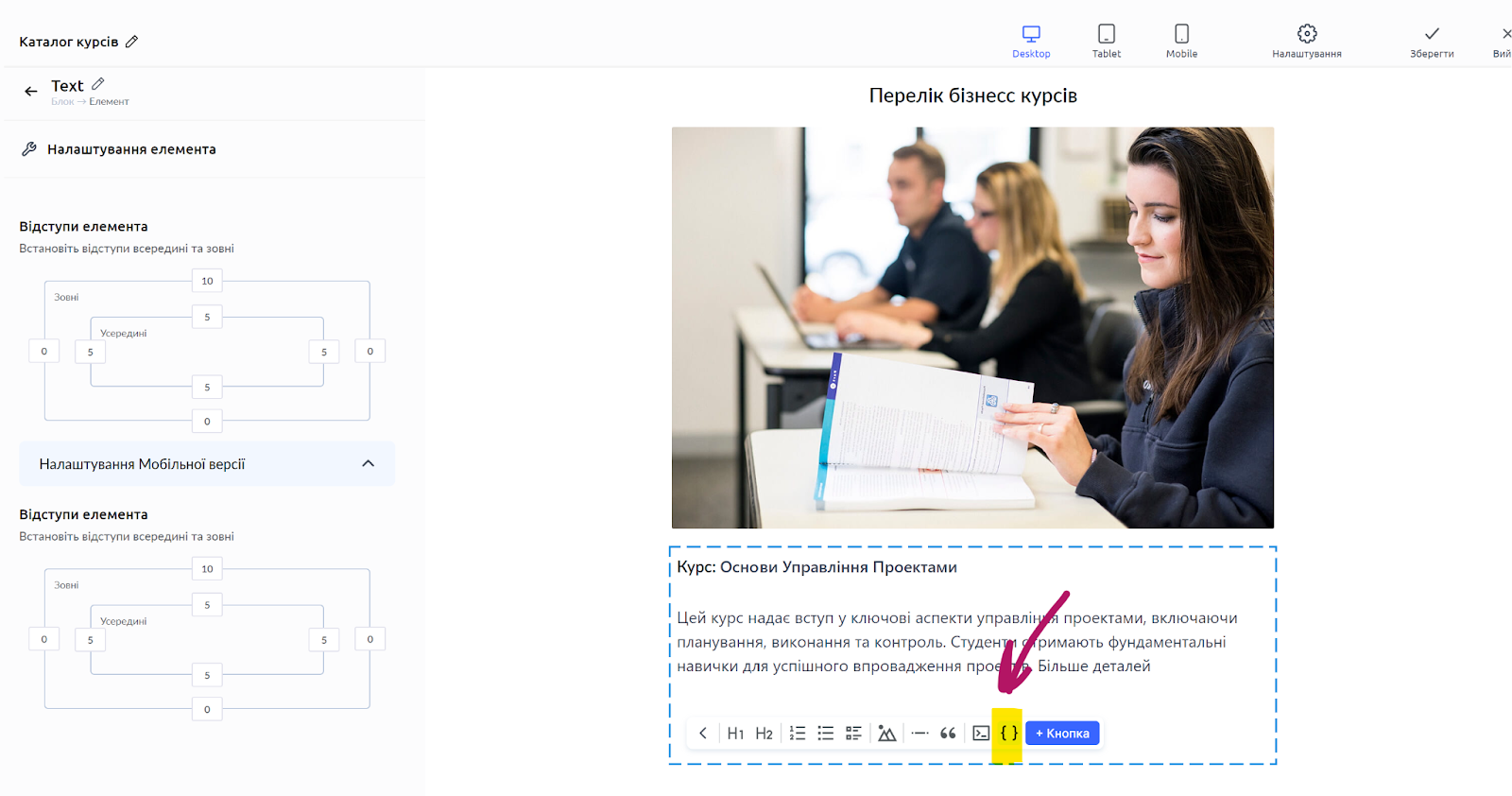1512x796 pixels.
Task: Save the page with Зберегти
Action: click(1432, 42)
